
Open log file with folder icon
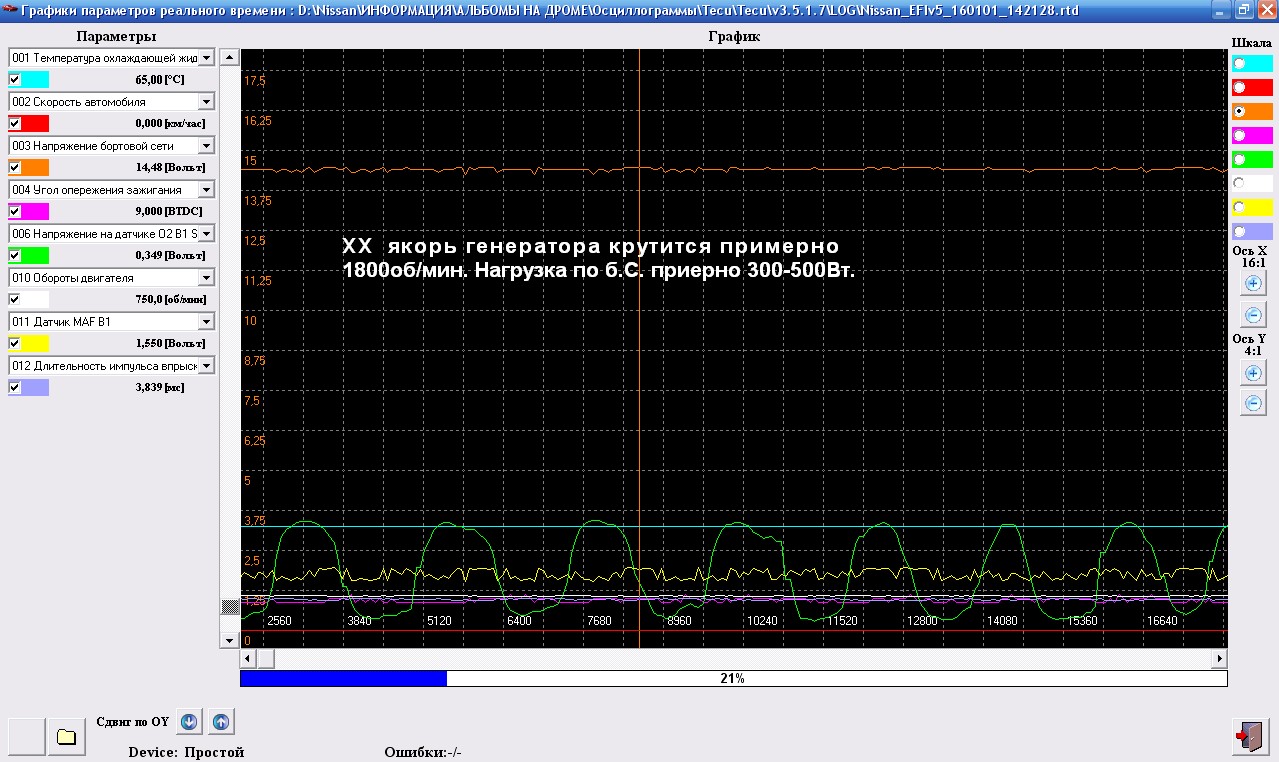click(x=67, y=737)
